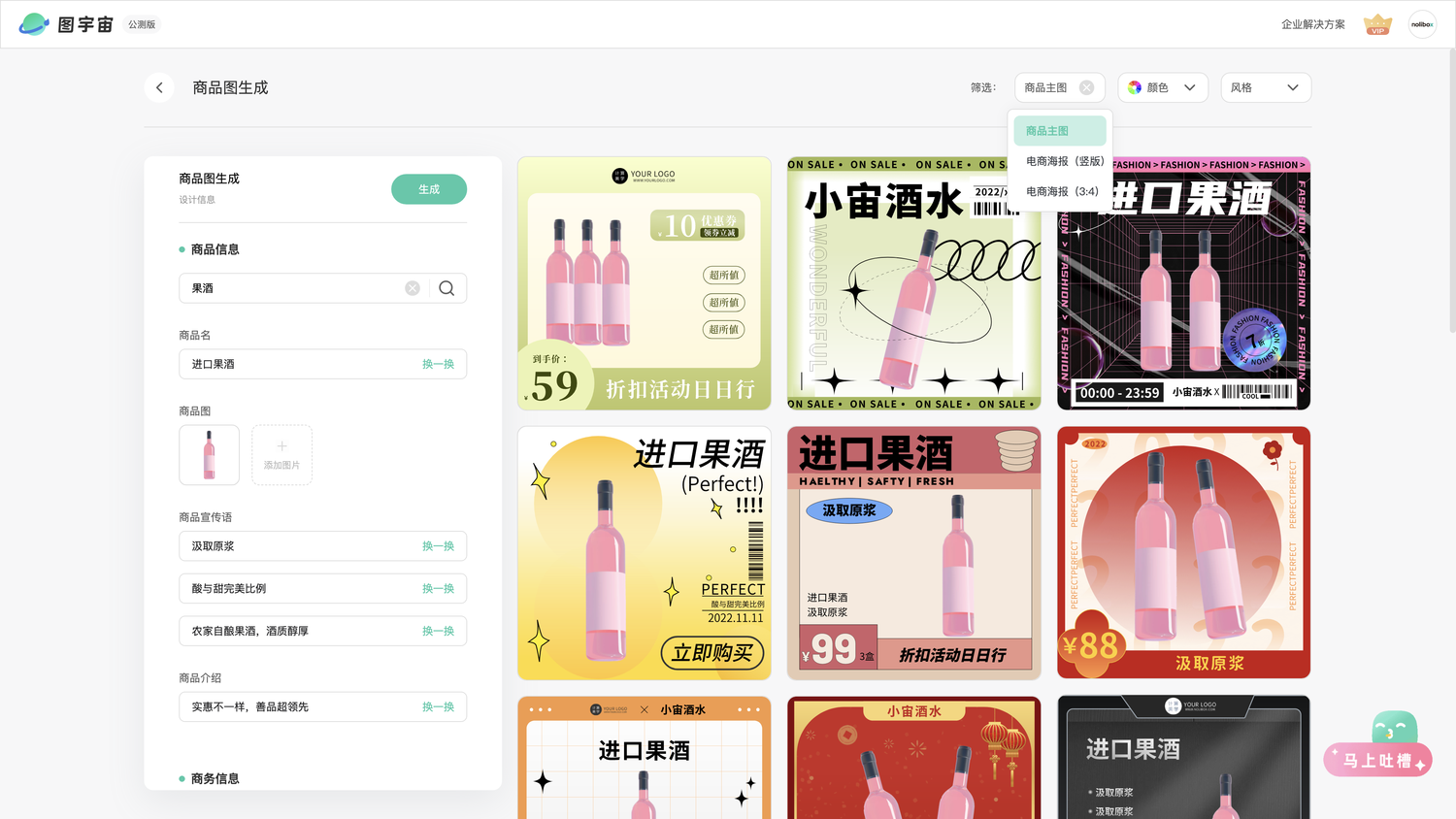
Task: Select the 电商海报（竖版）option
Action: [1060, 161]
